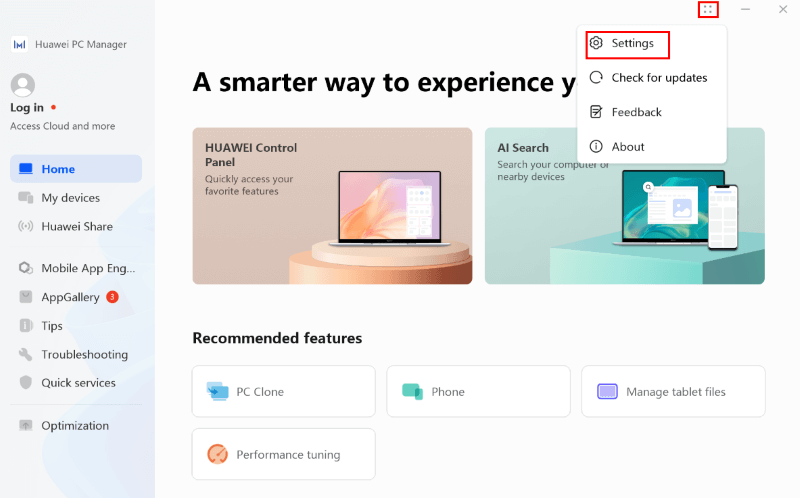
Task: Open the HUAWEI Control Panel card
Action: click(x=332, y=206)
